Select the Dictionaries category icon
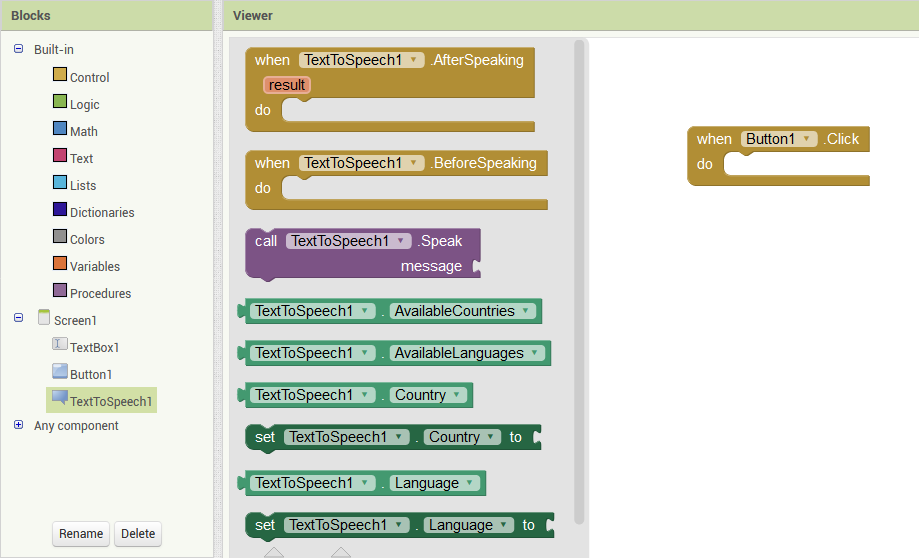Image resolution: width=919 pixels, height=558 pixels. pos(60,210)
